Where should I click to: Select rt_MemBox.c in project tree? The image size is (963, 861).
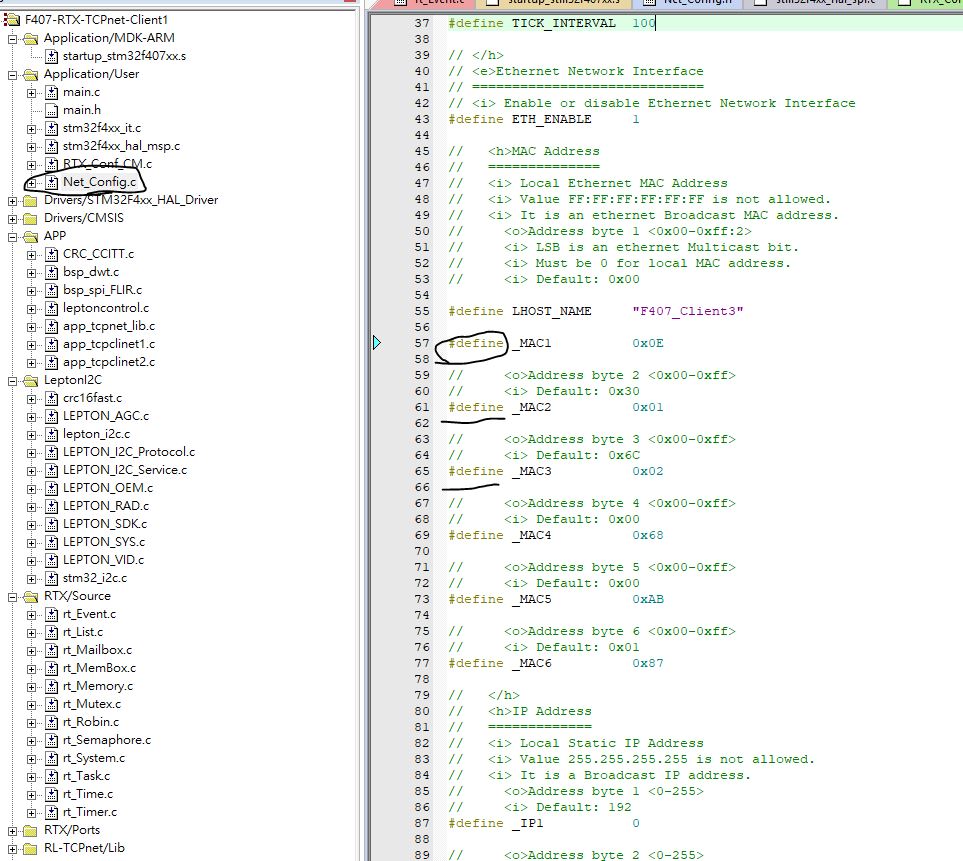(99, 668)
